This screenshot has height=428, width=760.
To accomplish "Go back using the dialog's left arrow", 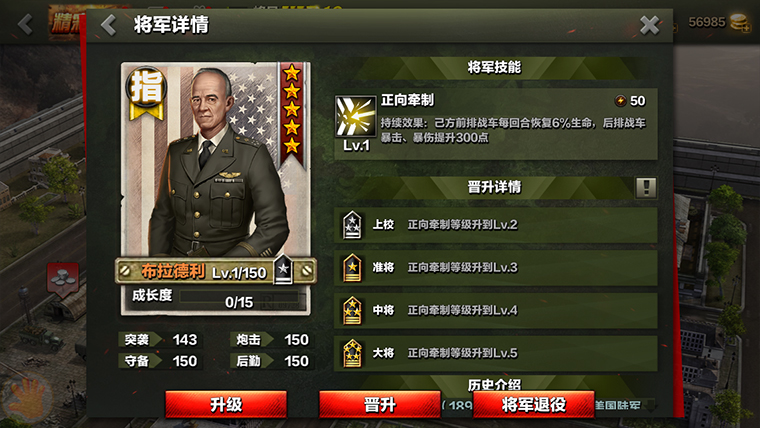I will pos(109,25).
